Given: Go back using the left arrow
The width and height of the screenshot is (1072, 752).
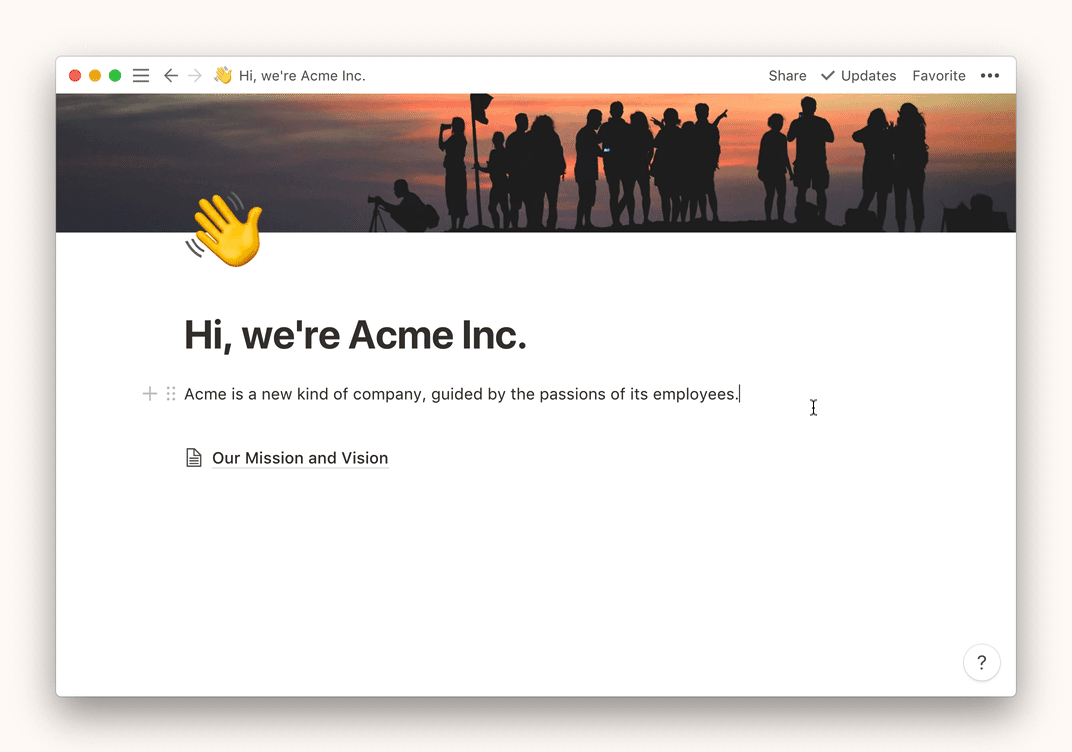Looking at the screenshot, I should [171, 76].
